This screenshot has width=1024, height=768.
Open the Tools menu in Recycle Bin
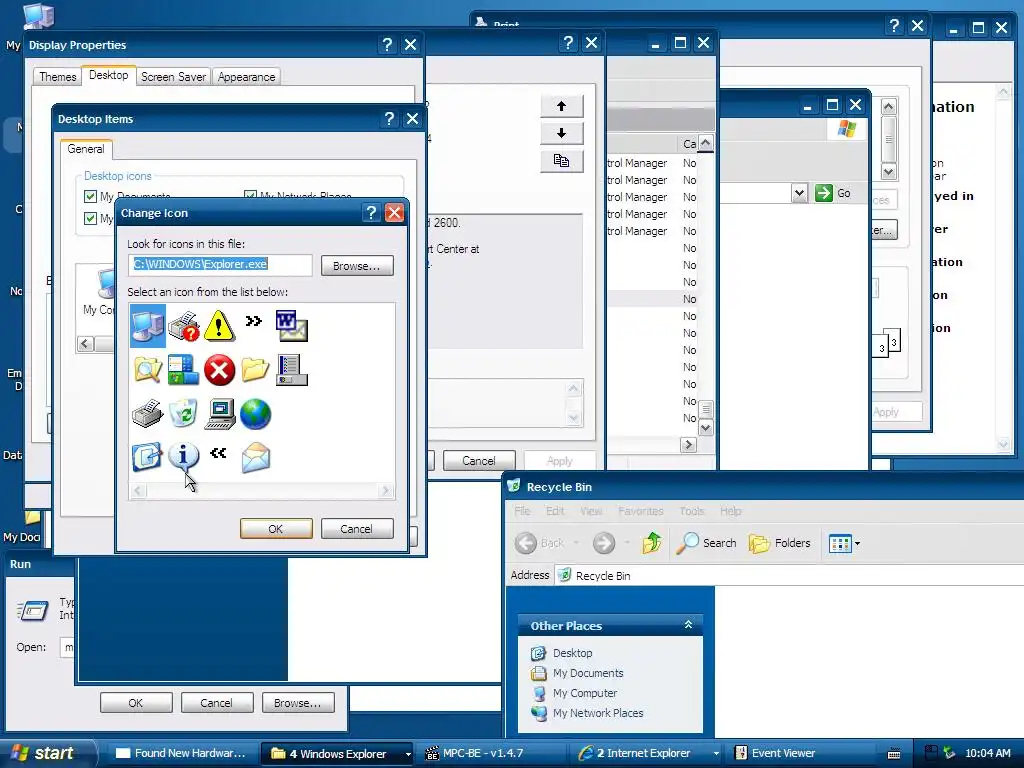point(692,511)
